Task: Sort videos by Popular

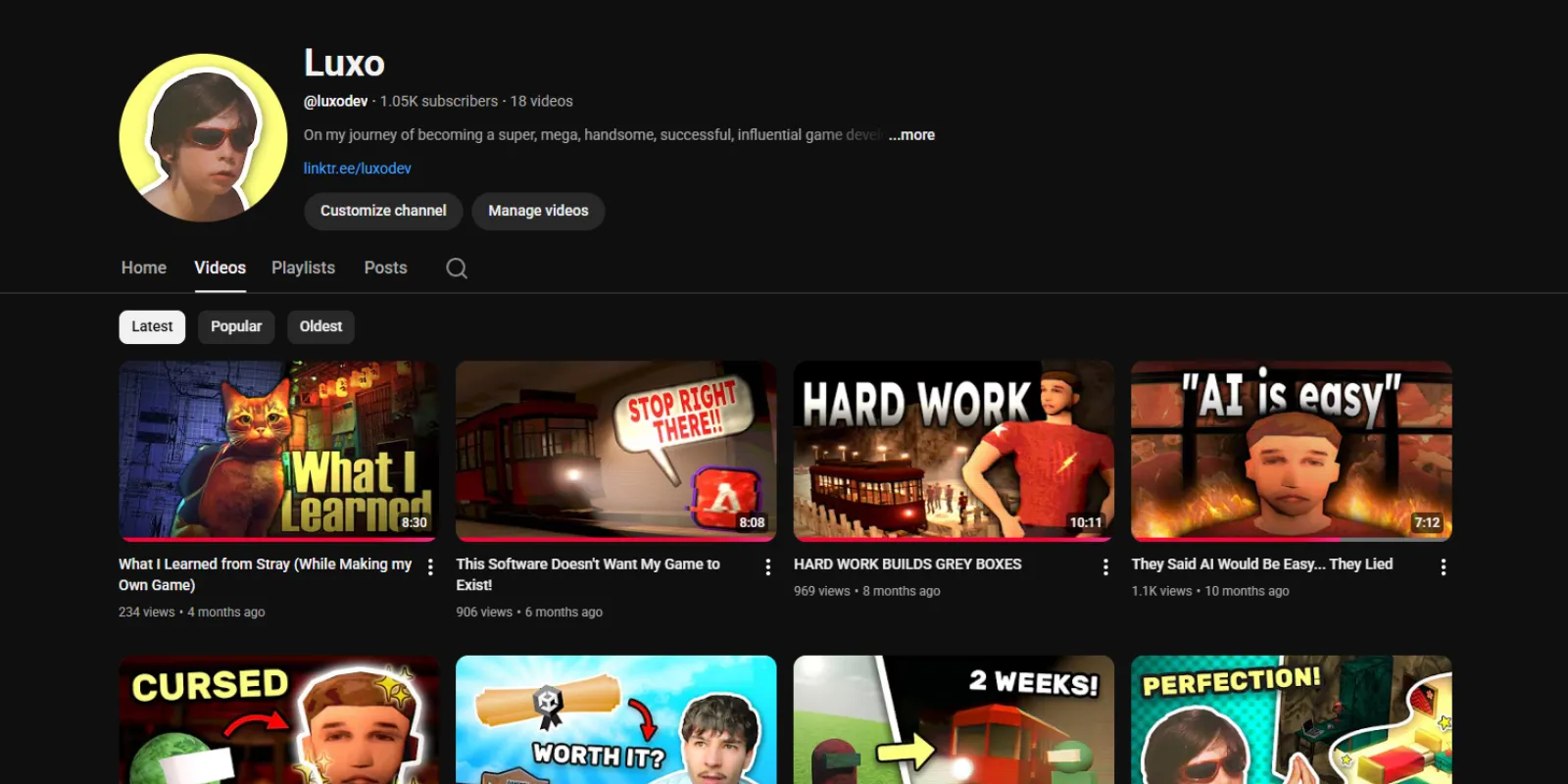Action: [x=236, y=326]
